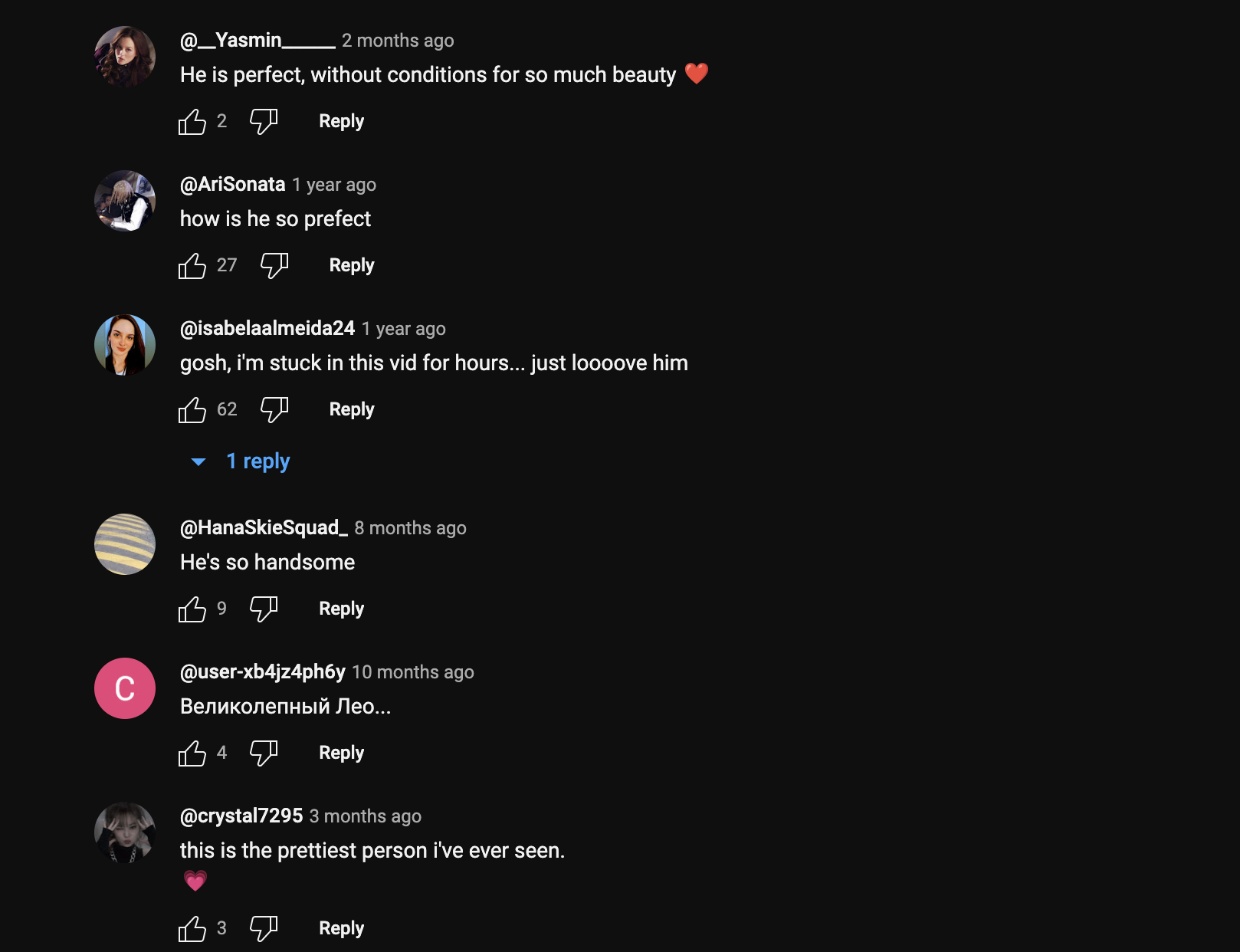The width and height of the screenshot is (1240, 952).
Task: Like @isabelaalmeida24's comment with 62 likes
Action: (x=193, y=409)
